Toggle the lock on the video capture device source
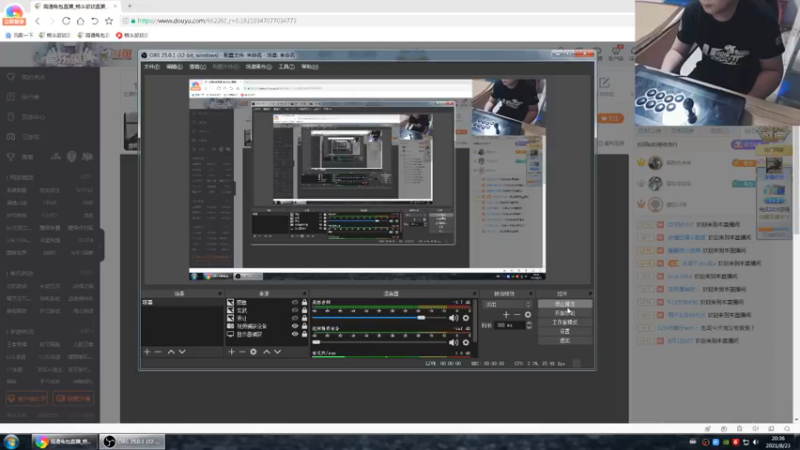The width and height of the screenshot is (800, 450). pyautogui.click(x=305, y=326)
